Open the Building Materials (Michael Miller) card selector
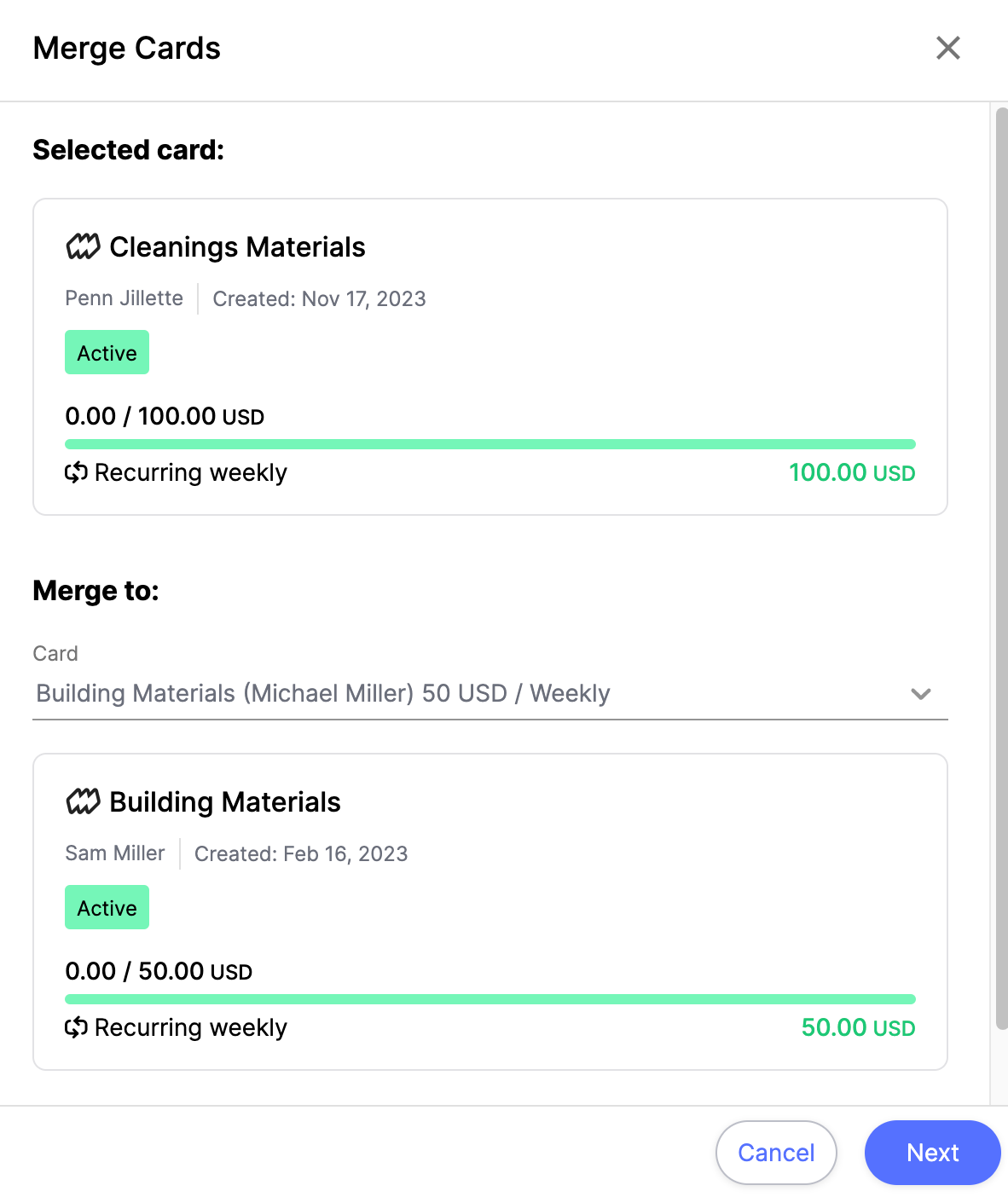The height and width of the screenshot is (1197, 1008). pos(490,693)
